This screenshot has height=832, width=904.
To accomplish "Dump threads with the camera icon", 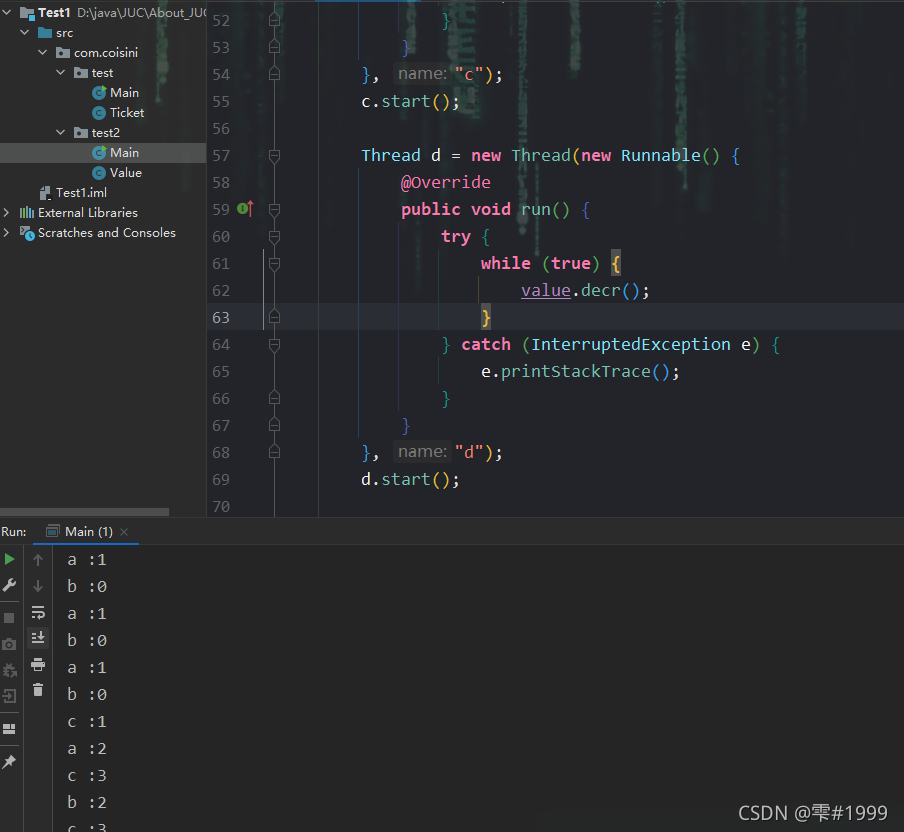I will [x=9, y=644].
